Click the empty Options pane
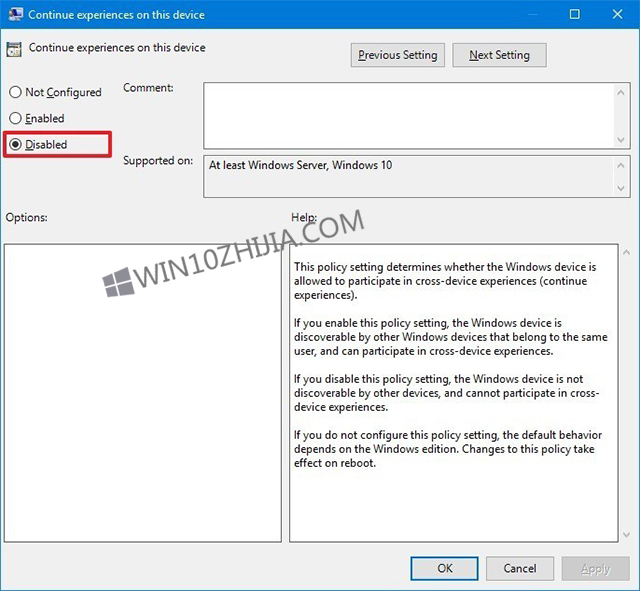 tap(143, 393)
